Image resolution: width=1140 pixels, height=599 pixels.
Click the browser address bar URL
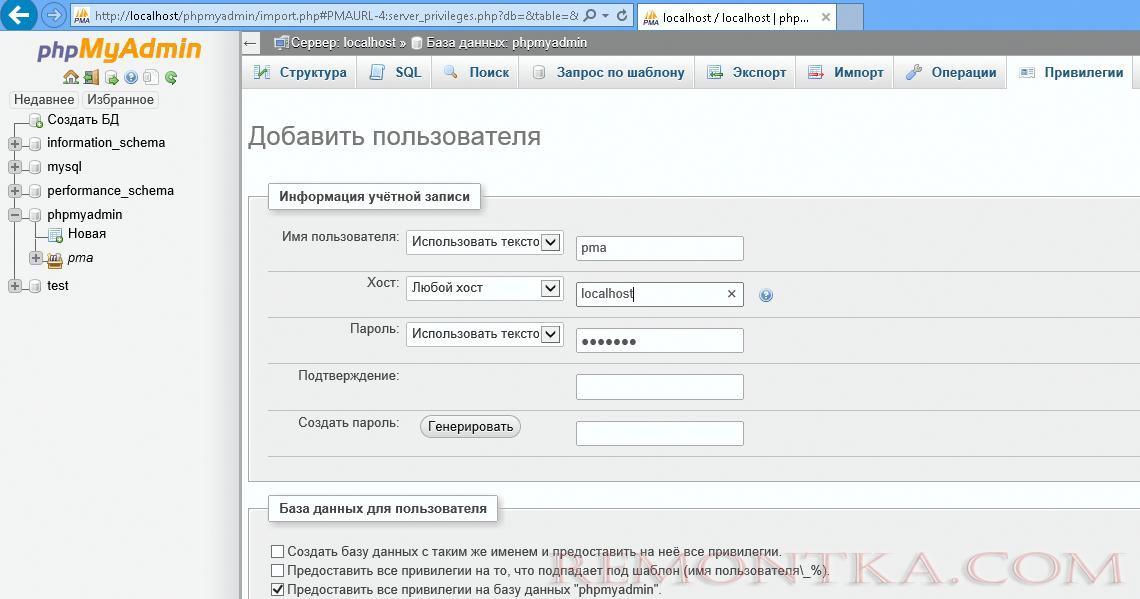point(336,15)
